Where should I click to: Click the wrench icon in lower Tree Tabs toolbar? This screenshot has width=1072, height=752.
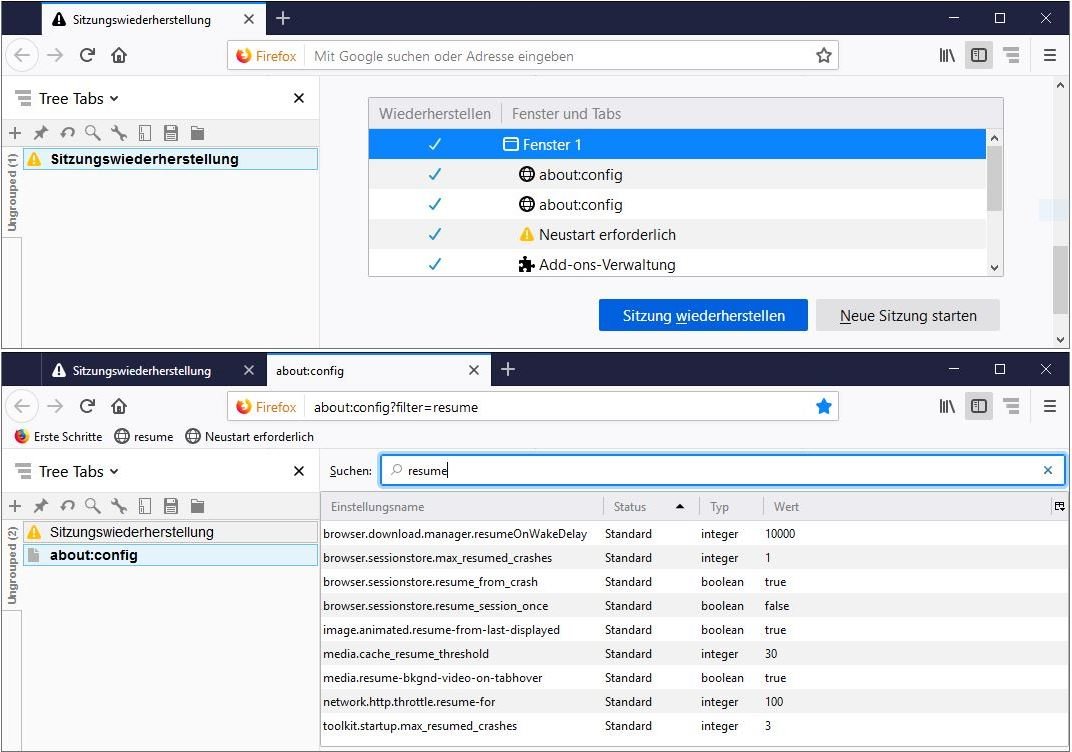(119, 506)
